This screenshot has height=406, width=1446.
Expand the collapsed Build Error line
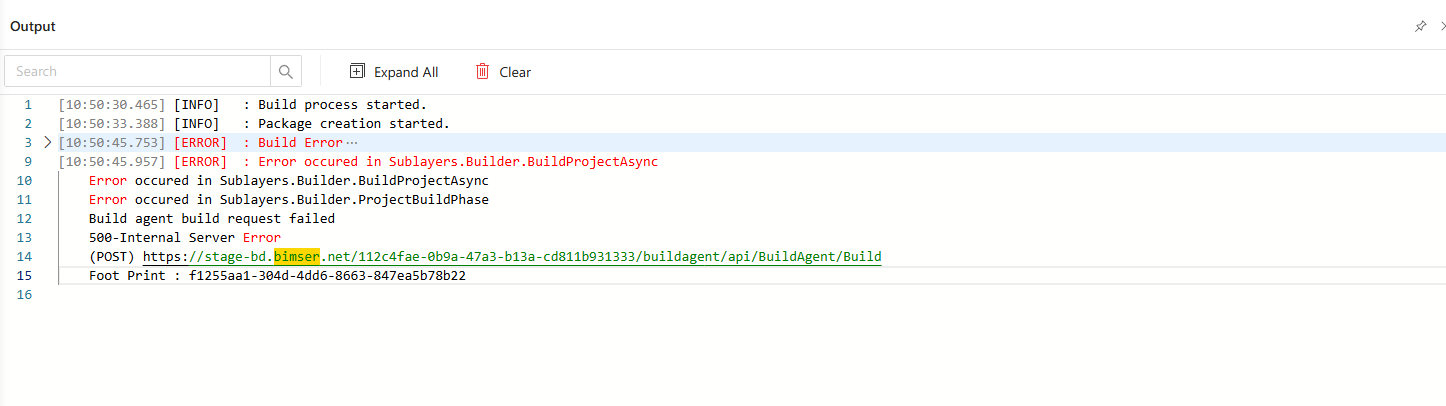pos(47,142)
